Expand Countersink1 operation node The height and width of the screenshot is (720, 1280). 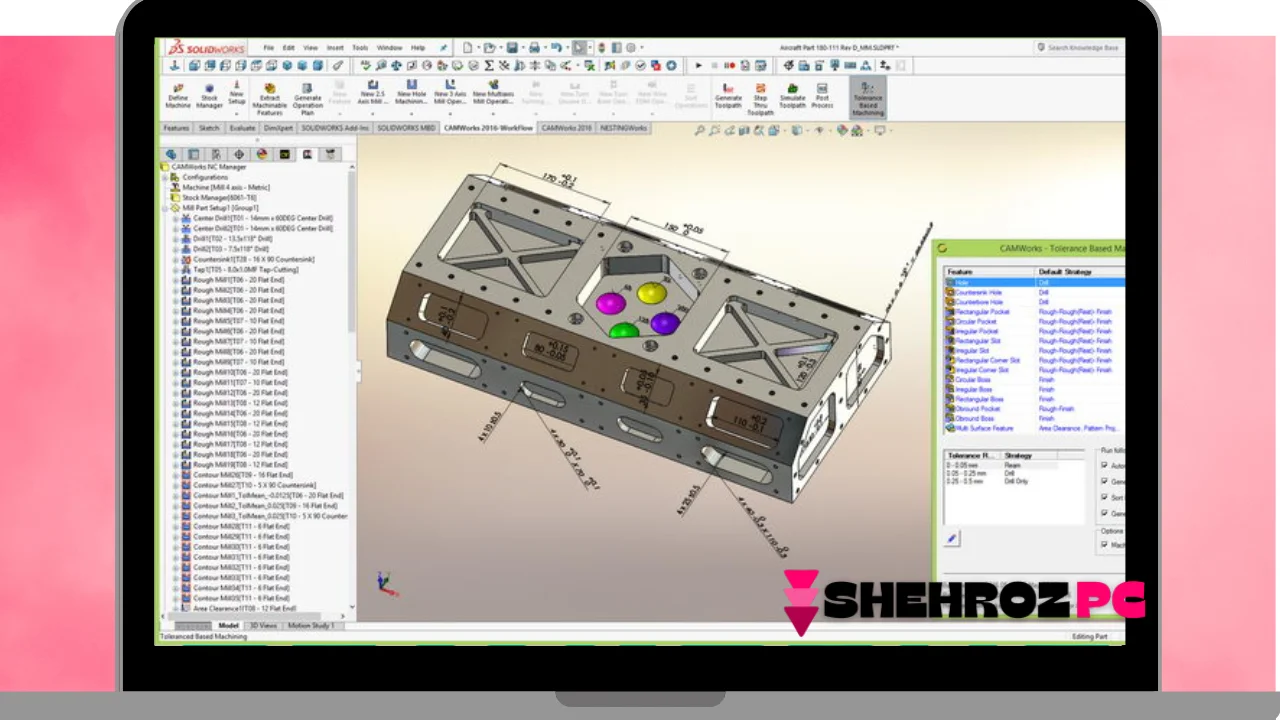click(176, 259)
